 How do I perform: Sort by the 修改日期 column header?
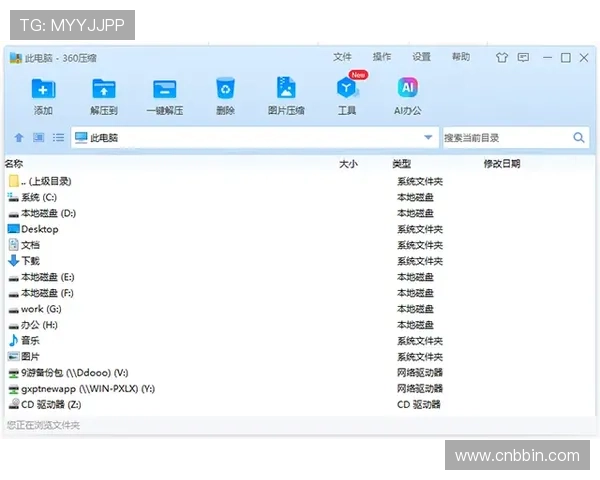click(x=502, y=164)
